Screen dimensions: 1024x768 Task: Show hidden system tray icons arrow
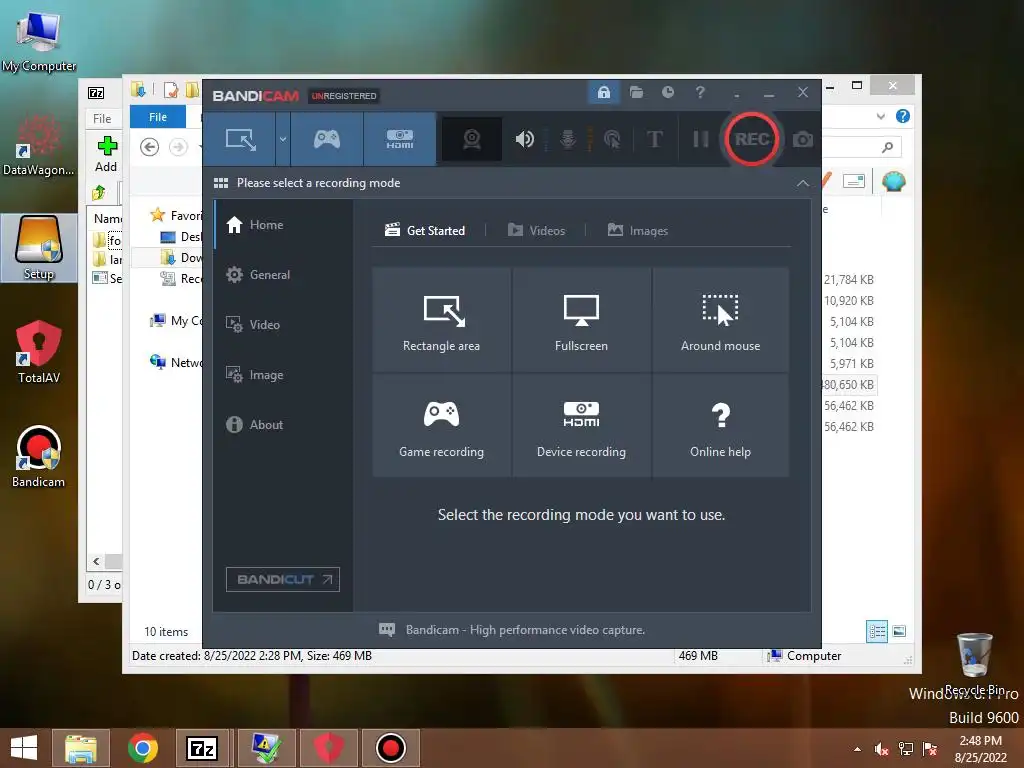[x=857, y=749]
